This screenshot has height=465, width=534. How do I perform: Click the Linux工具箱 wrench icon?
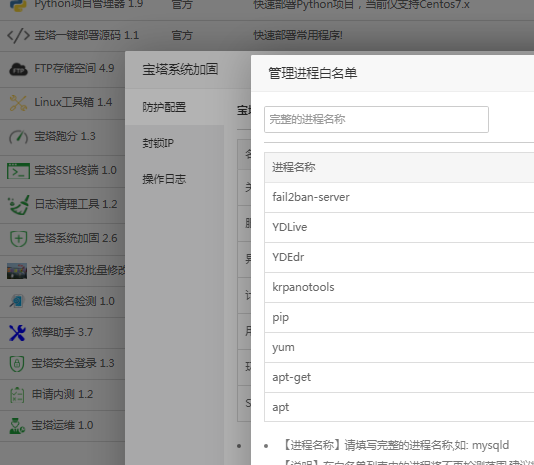18,103
